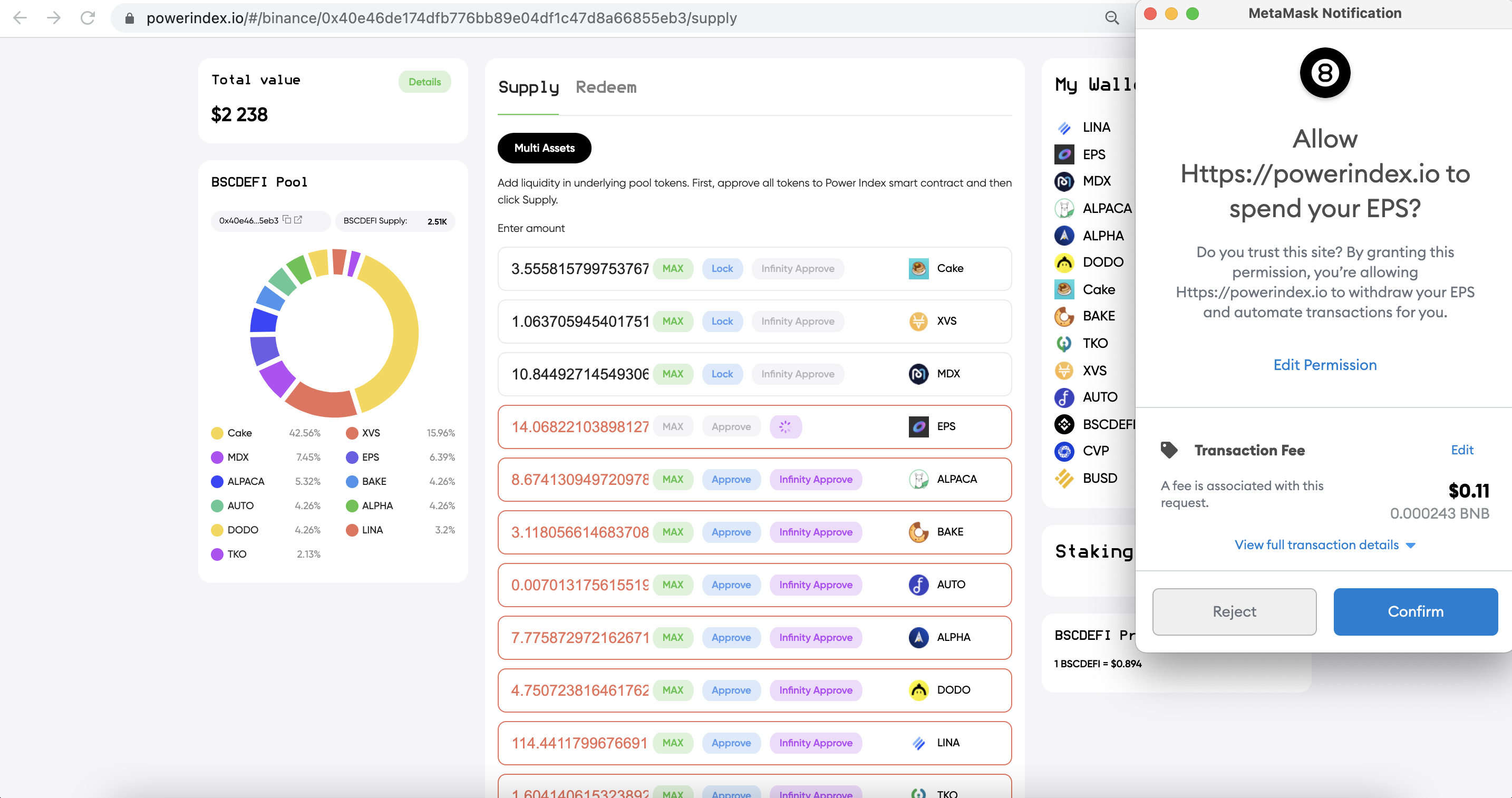Toggle Lock for the Cake row
The height and width of the screenshot is (798, 1512).
722,268
